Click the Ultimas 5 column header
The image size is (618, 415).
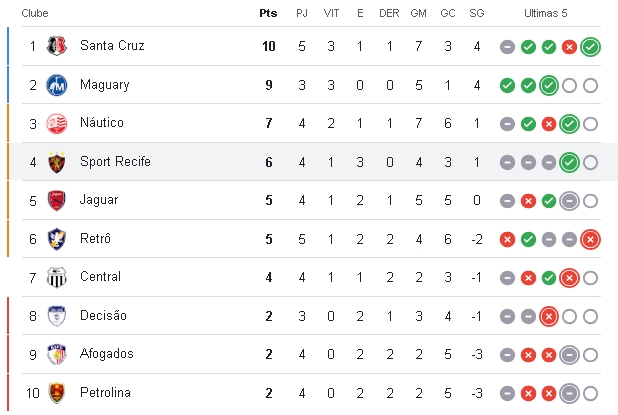click(545, 13)
